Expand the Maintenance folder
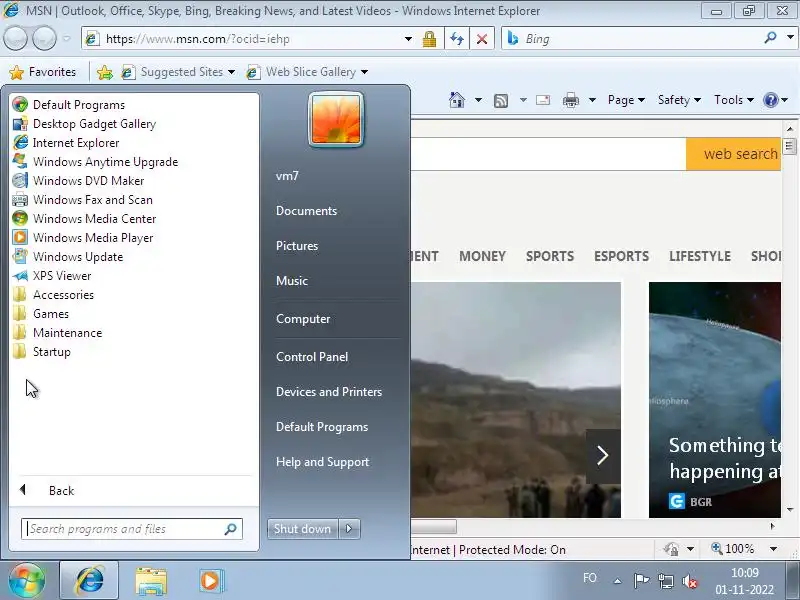Image resolution: width=800 pixels, height=600 pixels. [57, 333]
